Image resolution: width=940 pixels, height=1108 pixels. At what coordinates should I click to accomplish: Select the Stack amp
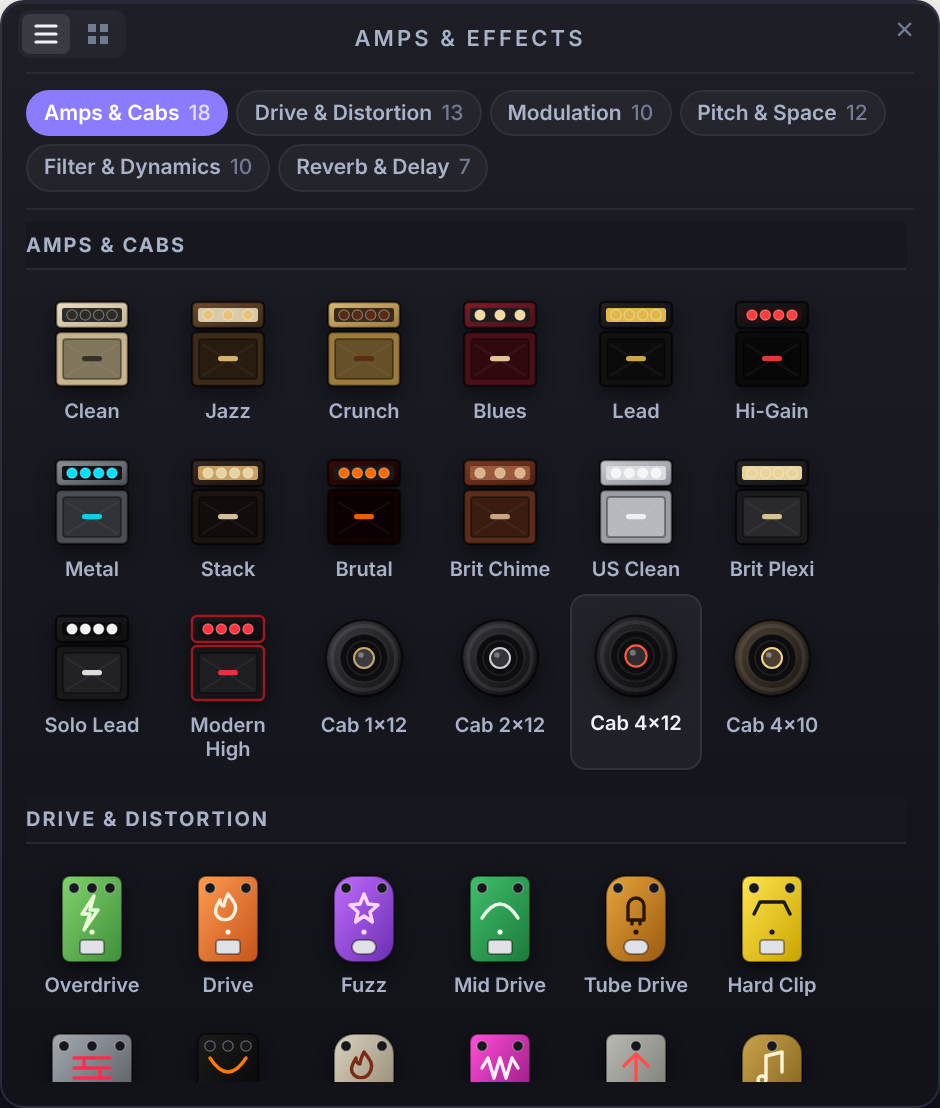coord(228,519)
